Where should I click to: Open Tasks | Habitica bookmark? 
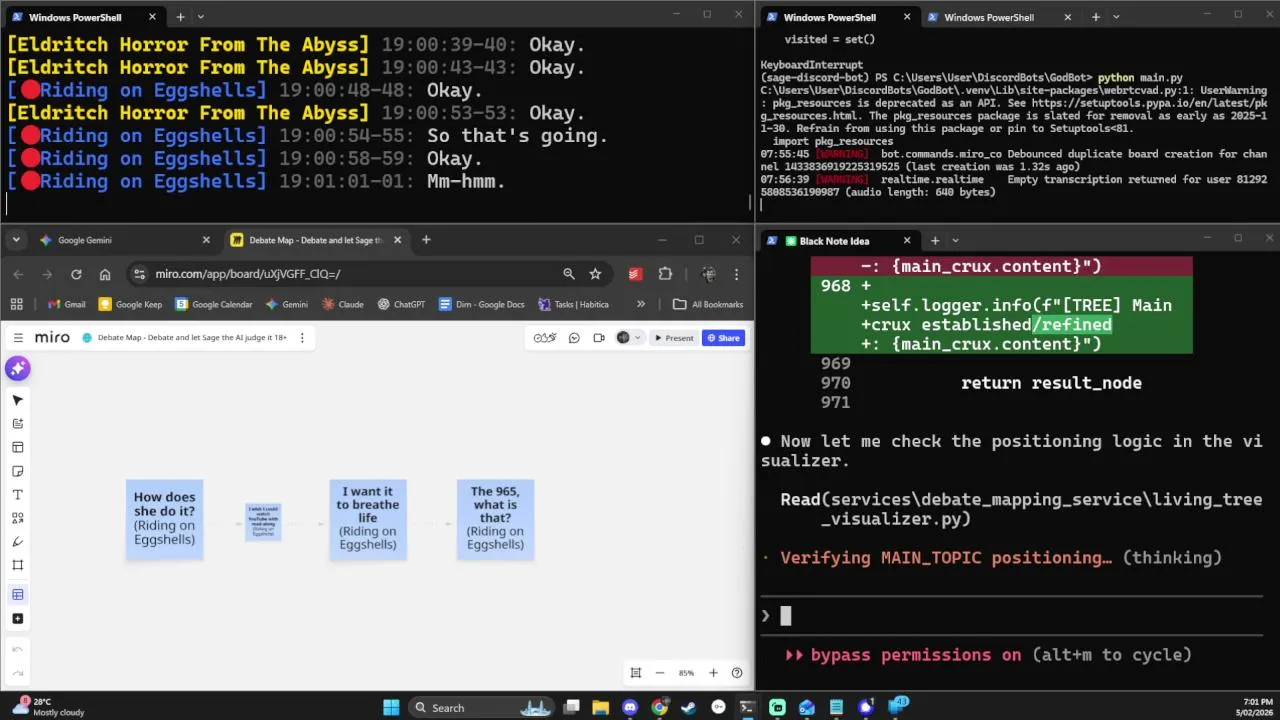tap(573, 304)
